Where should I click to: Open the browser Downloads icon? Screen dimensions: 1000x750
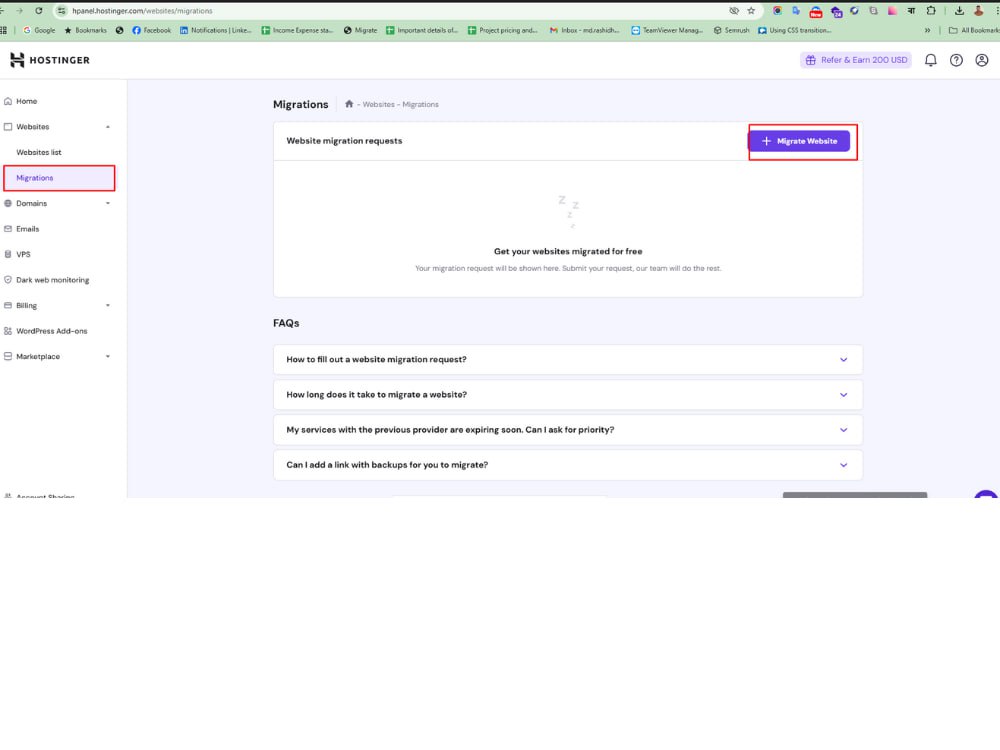coord(959,11)
